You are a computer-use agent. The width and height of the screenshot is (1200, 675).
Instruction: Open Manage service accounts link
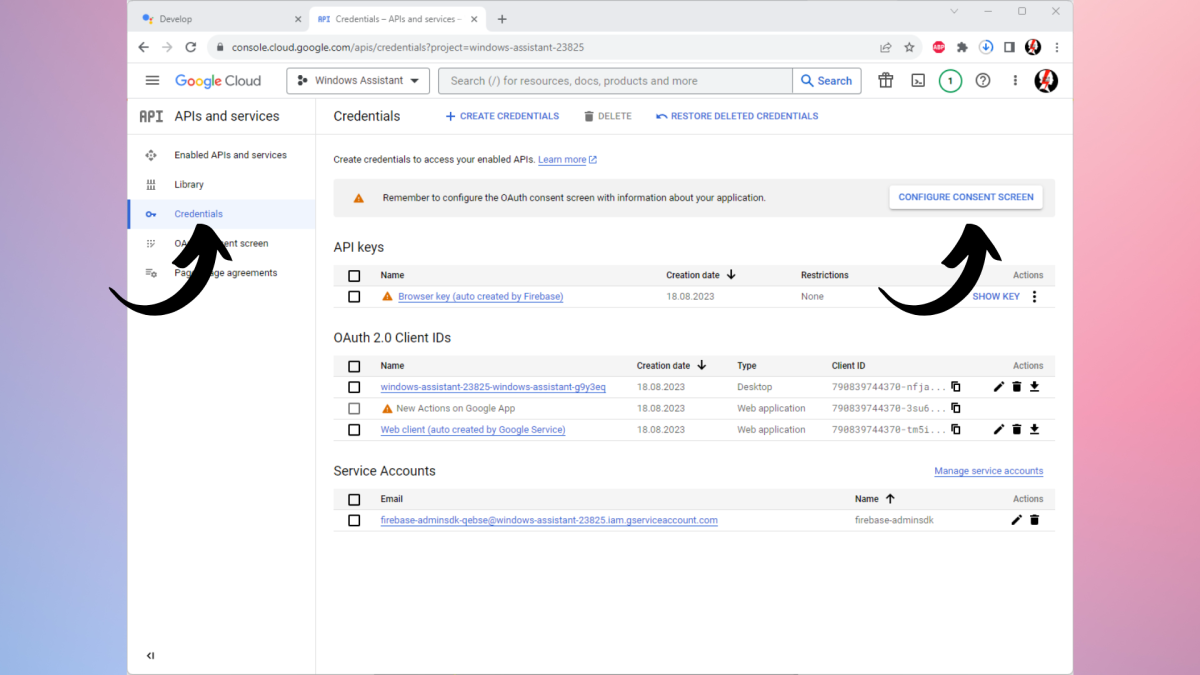pyautogui.click(x=988, y=471)
